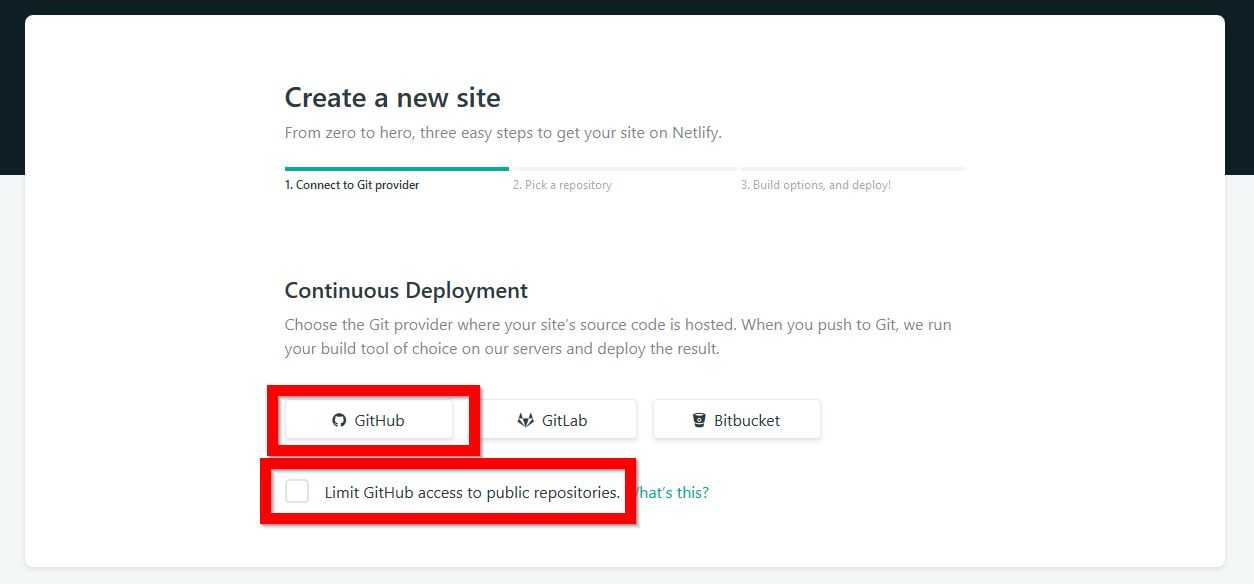Click the 'Create a new site' heading
Screen dimensions: 1254x584
[392, 98]
